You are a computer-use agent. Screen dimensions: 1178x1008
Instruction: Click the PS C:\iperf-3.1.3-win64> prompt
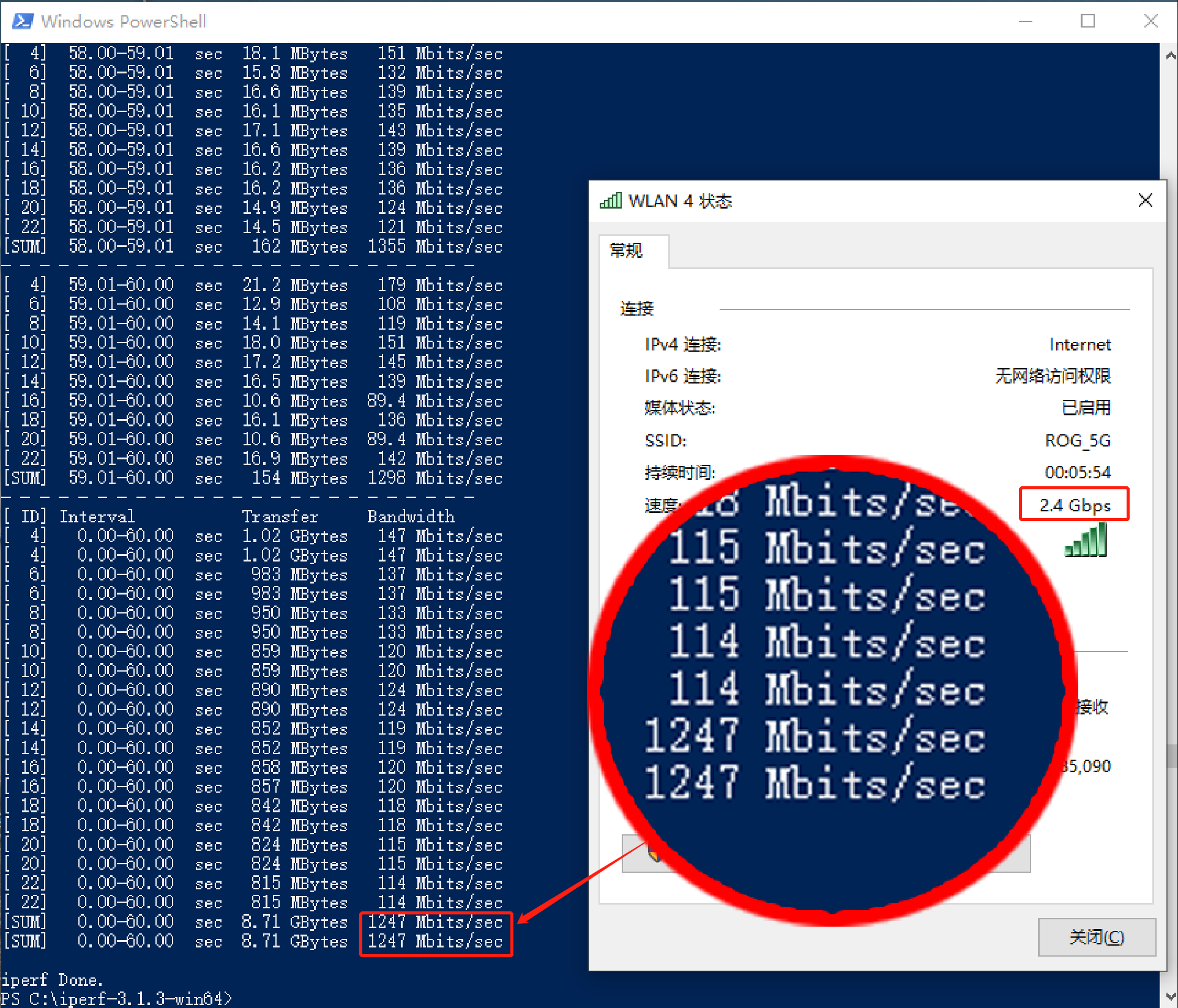click(117, 999)
